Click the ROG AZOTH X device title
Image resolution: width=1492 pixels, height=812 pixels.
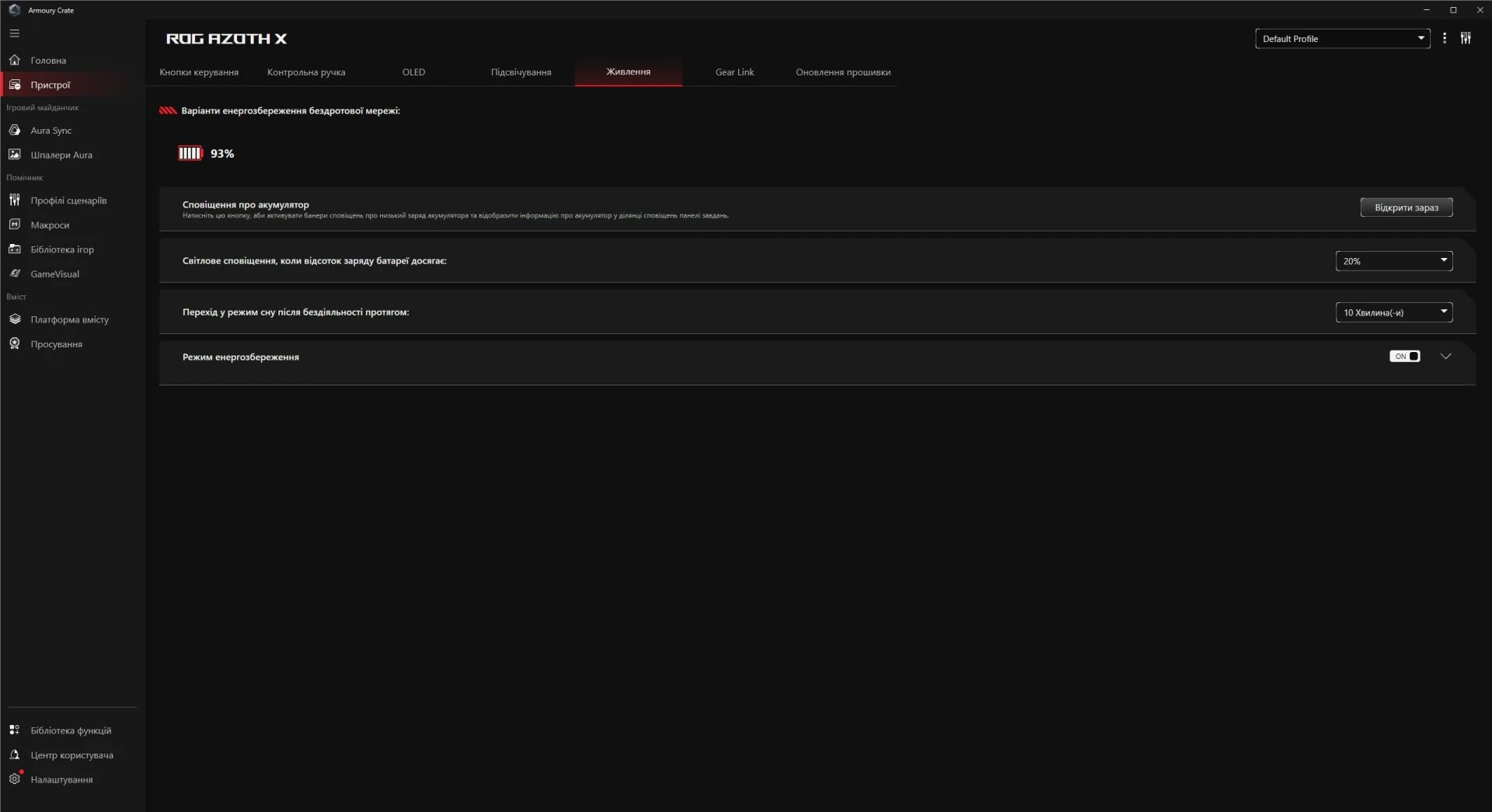[x=226, y=39]
